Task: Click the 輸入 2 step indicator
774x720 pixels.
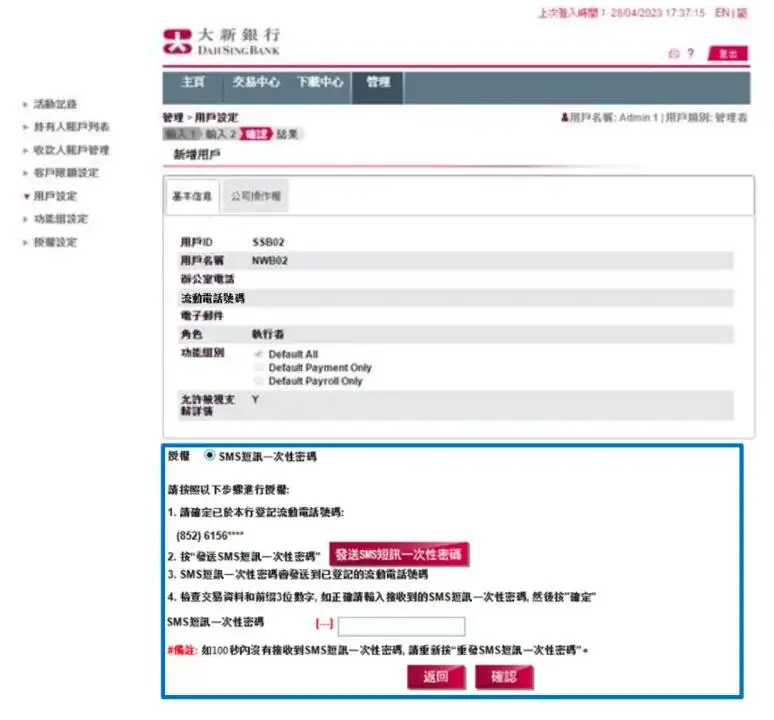Action: [x=221, y=134]
